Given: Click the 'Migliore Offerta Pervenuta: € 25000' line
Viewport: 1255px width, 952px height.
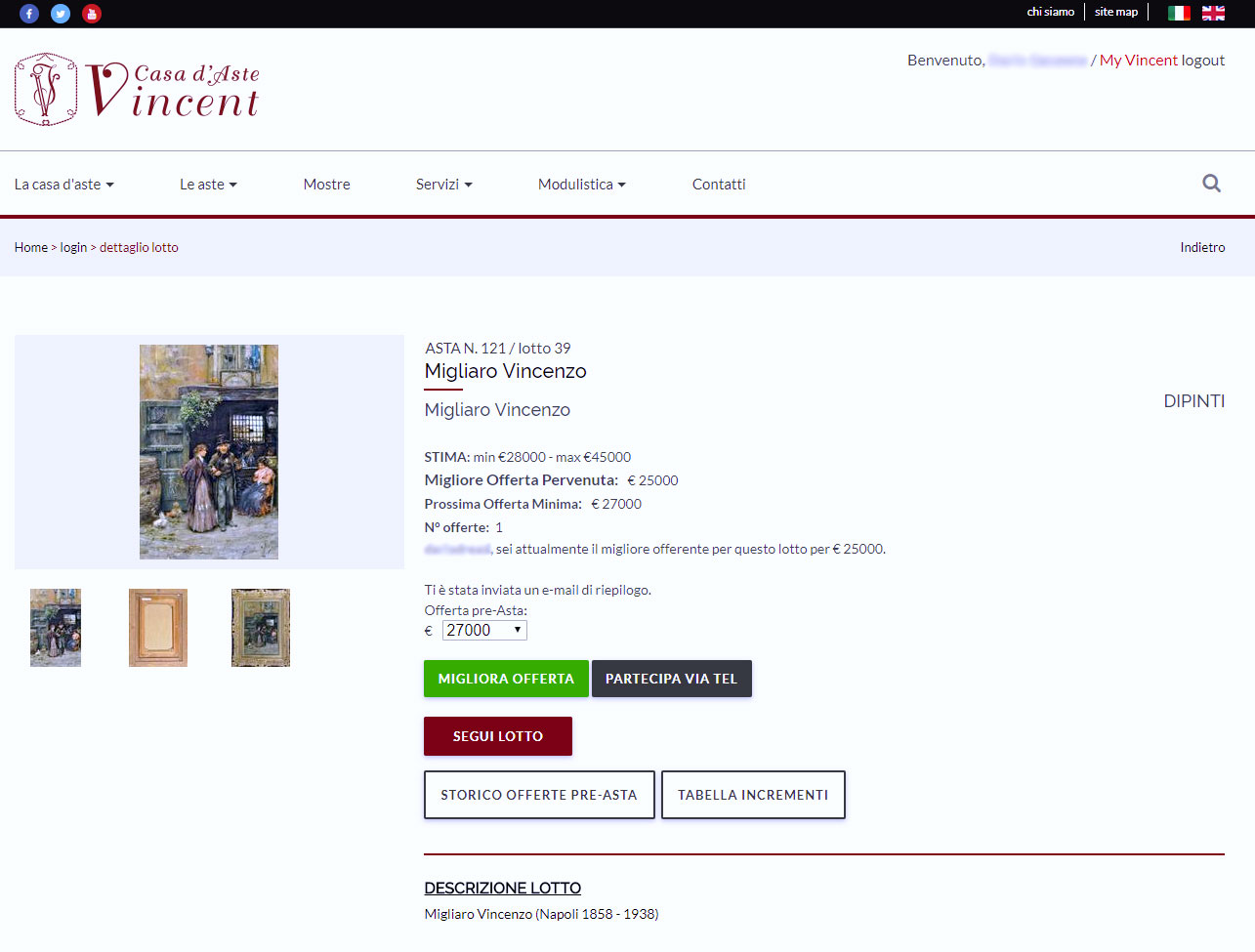Looking at the screenshot, I should click(x=551, y=480).
